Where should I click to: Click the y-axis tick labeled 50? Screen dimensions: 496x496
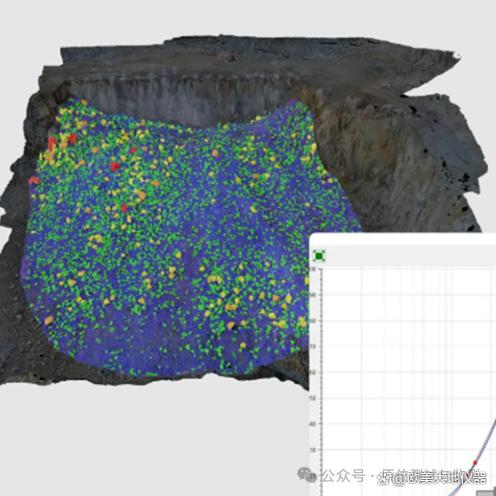(x=312, y=398)
